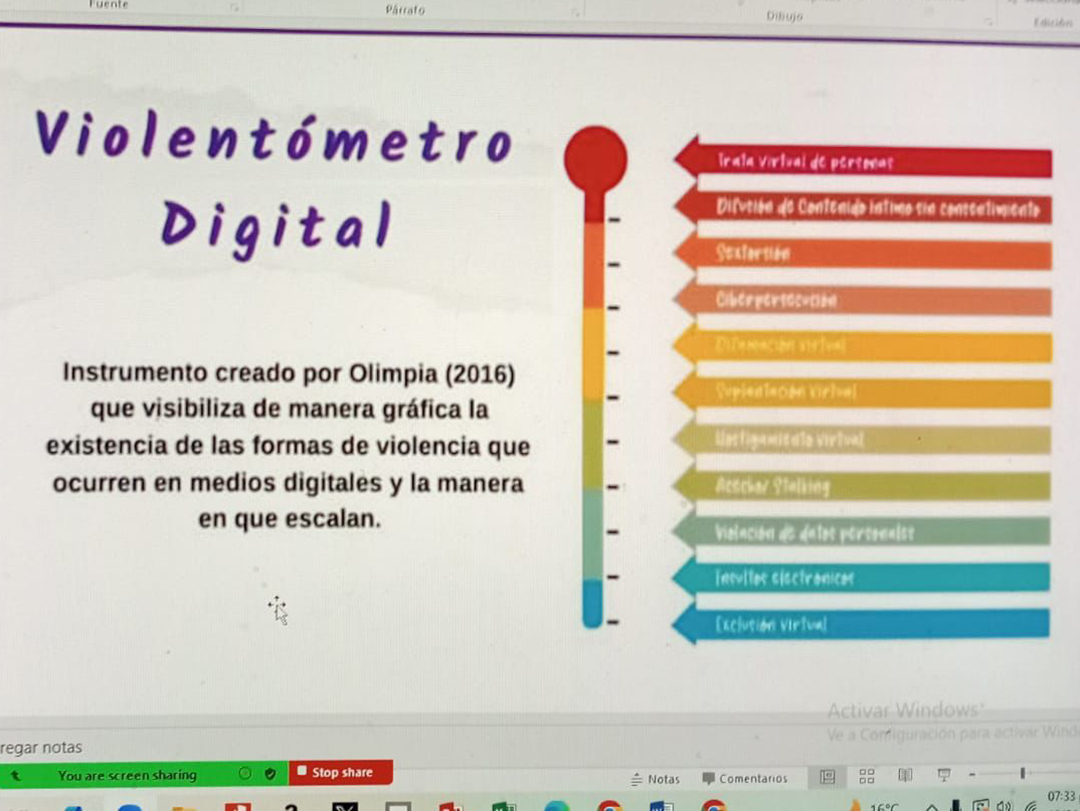Viewport: 1080px width, 811px height.
Task: Open the Párrafo dialog launcher
Action: coord(576,12)
